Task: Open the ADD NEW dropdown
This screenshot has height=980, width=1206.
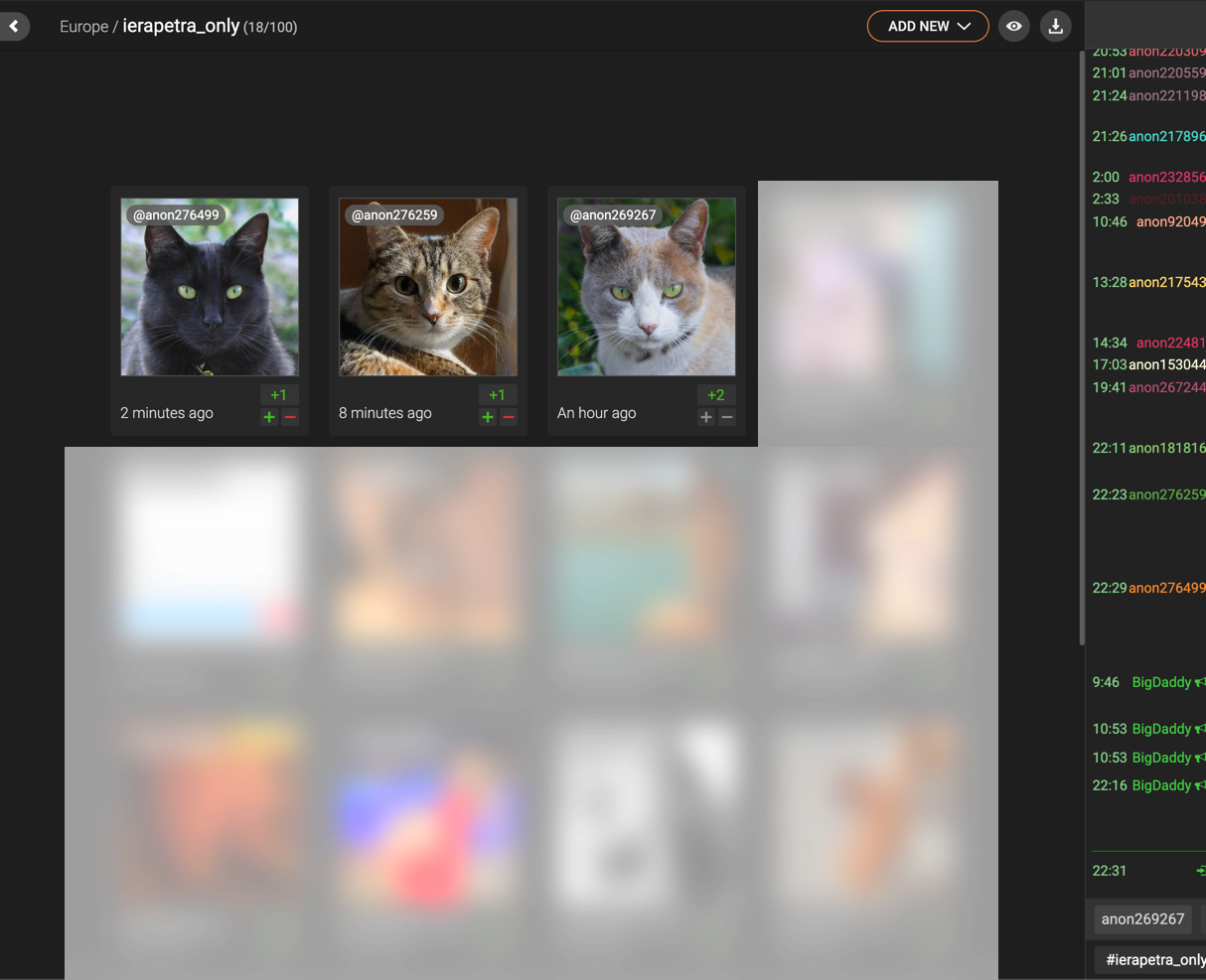Action: coord(927,27)
